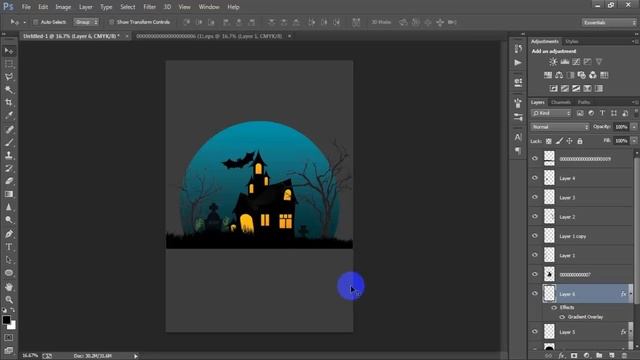Select the Magic Wand tool
Viewport: 640px width, 360px height.
click(9, 90)
